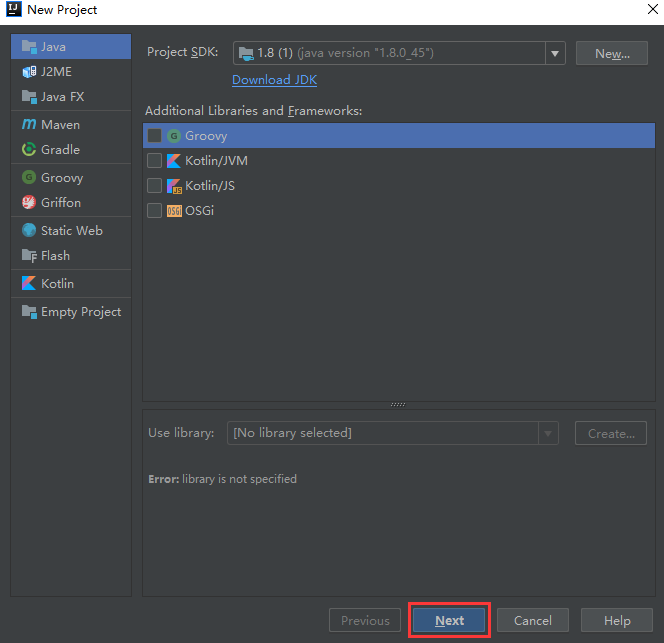Viewport: 664px width, 643px height.
Task: Click the '[No library selected]' combo box
Action: [393, 433]
